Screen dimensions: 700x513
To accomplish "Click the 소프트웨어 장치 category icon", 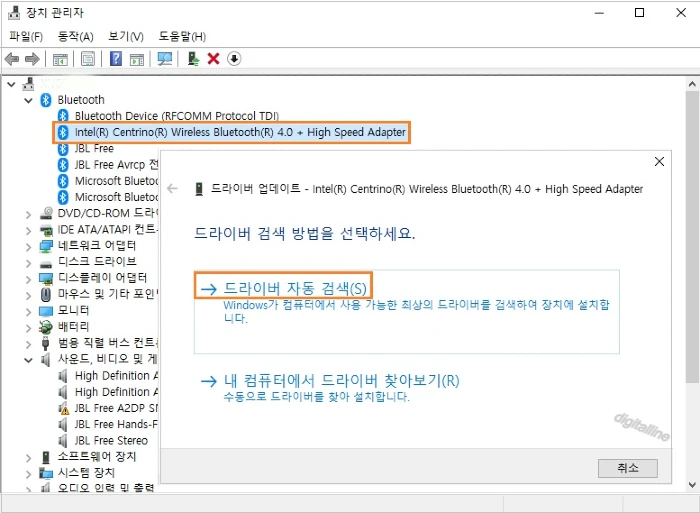I will pyautogui.click(x=46, y=457).
